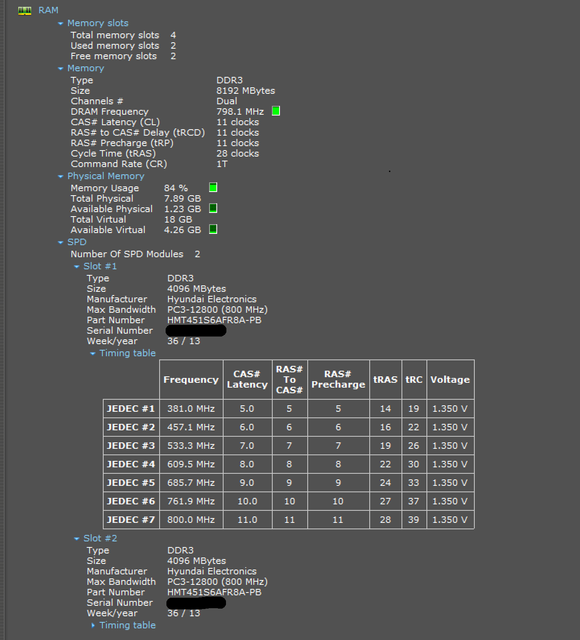Click the Frequency column header

[x=191, y=380]
